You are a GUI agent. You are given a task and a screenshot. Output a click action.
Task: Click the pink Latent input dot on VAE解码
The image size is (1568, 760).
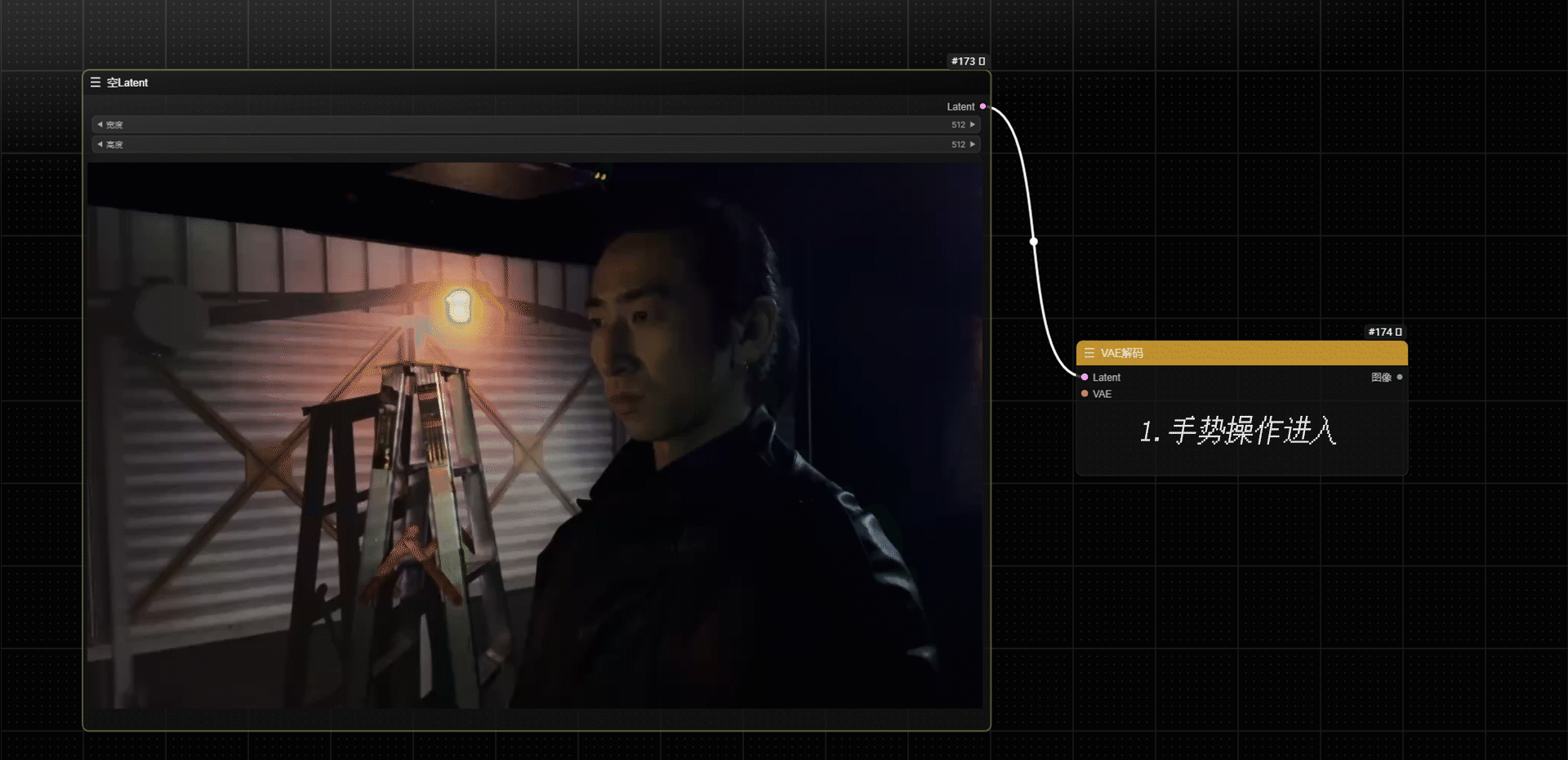[1085, 377]
